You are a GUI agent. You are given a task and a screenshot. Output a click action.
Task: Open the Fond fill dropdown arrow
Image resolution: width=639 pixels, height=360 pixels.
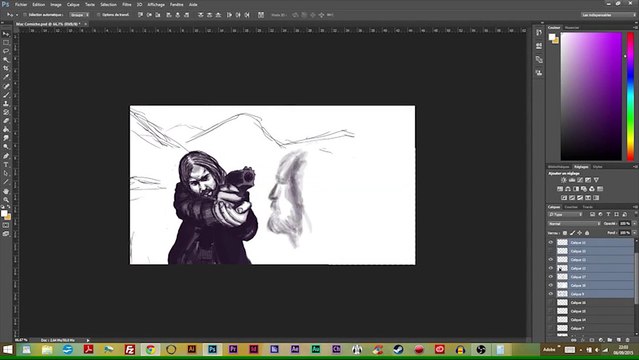click(634, 232)
